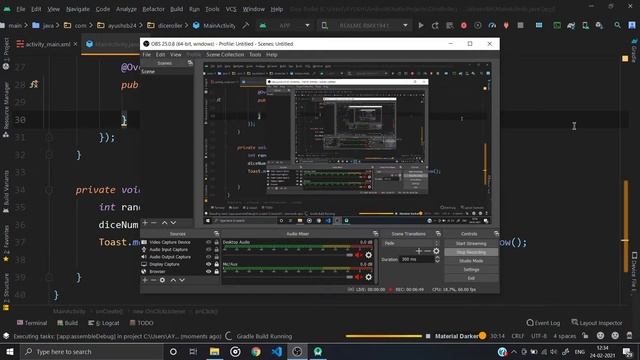Open source properties gear under Sources list
The width and height of the screenshot is (640, 360).
click(x=162, y=280)
